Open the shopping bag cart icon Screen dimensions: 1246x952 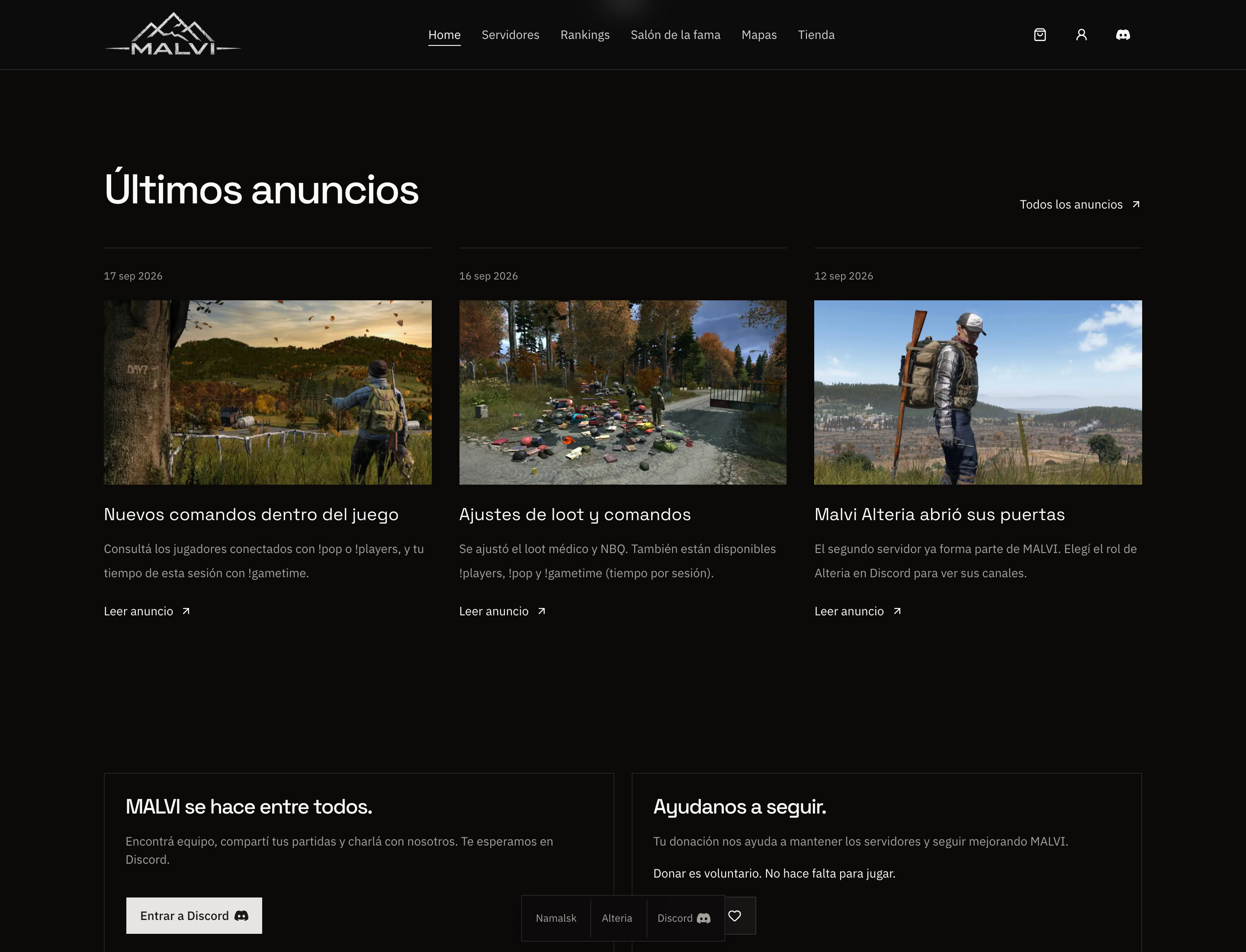pyautogui.click(x=1040, y=35)
